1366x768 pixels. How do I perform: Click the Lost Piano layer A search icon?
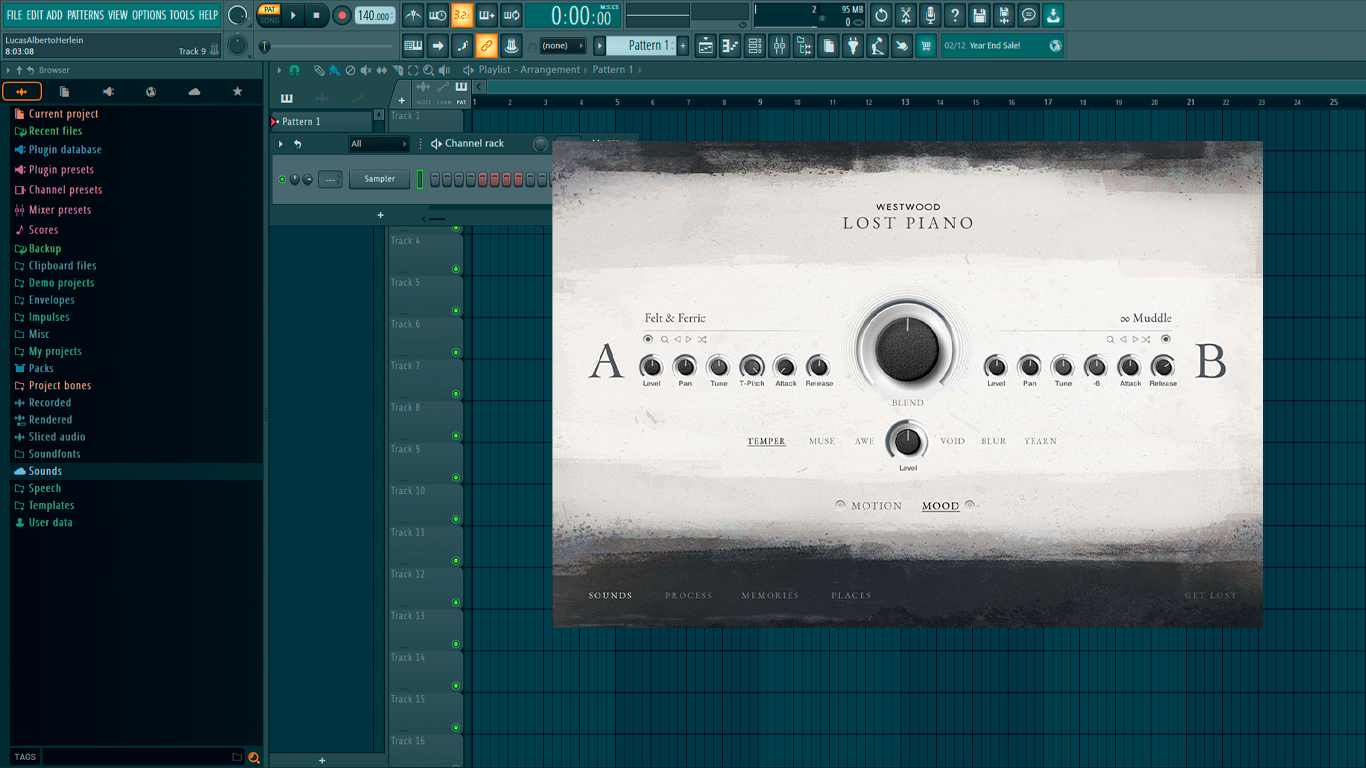(x=664, y=340)
